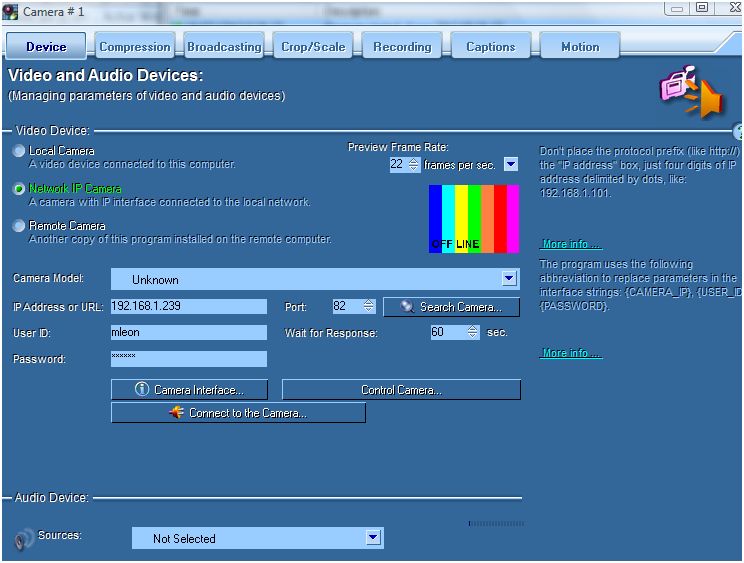Viewport: 744px width, 563px height.
Task: Open the Motion tab
Action: (x=580, y=46)
